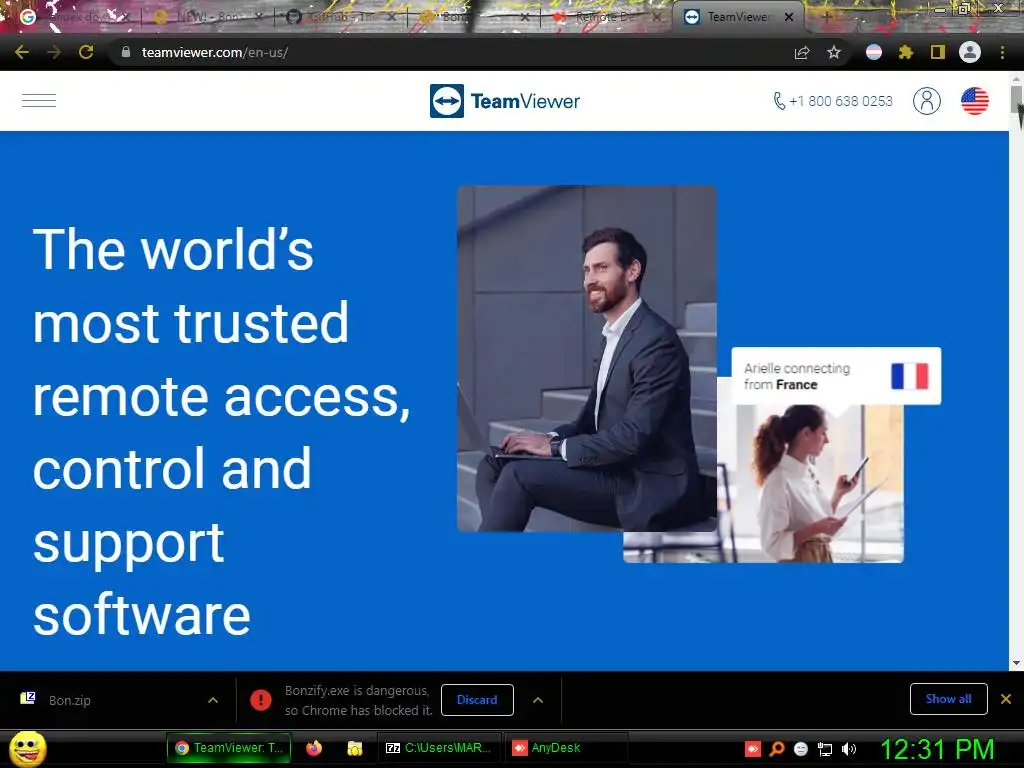Click the AnyDesk tray icon

point(753,749)
